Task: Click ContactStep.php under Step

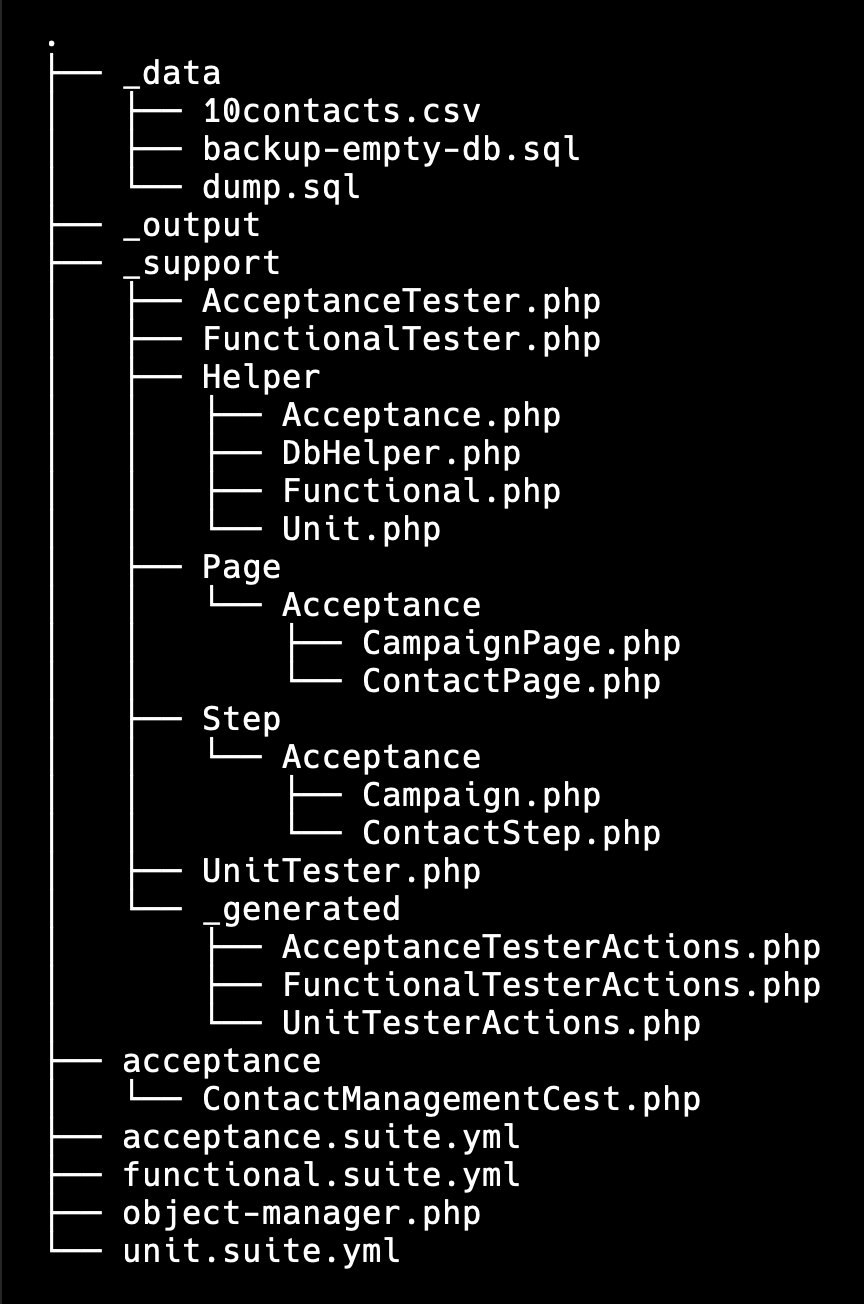Action: (511, 833)
